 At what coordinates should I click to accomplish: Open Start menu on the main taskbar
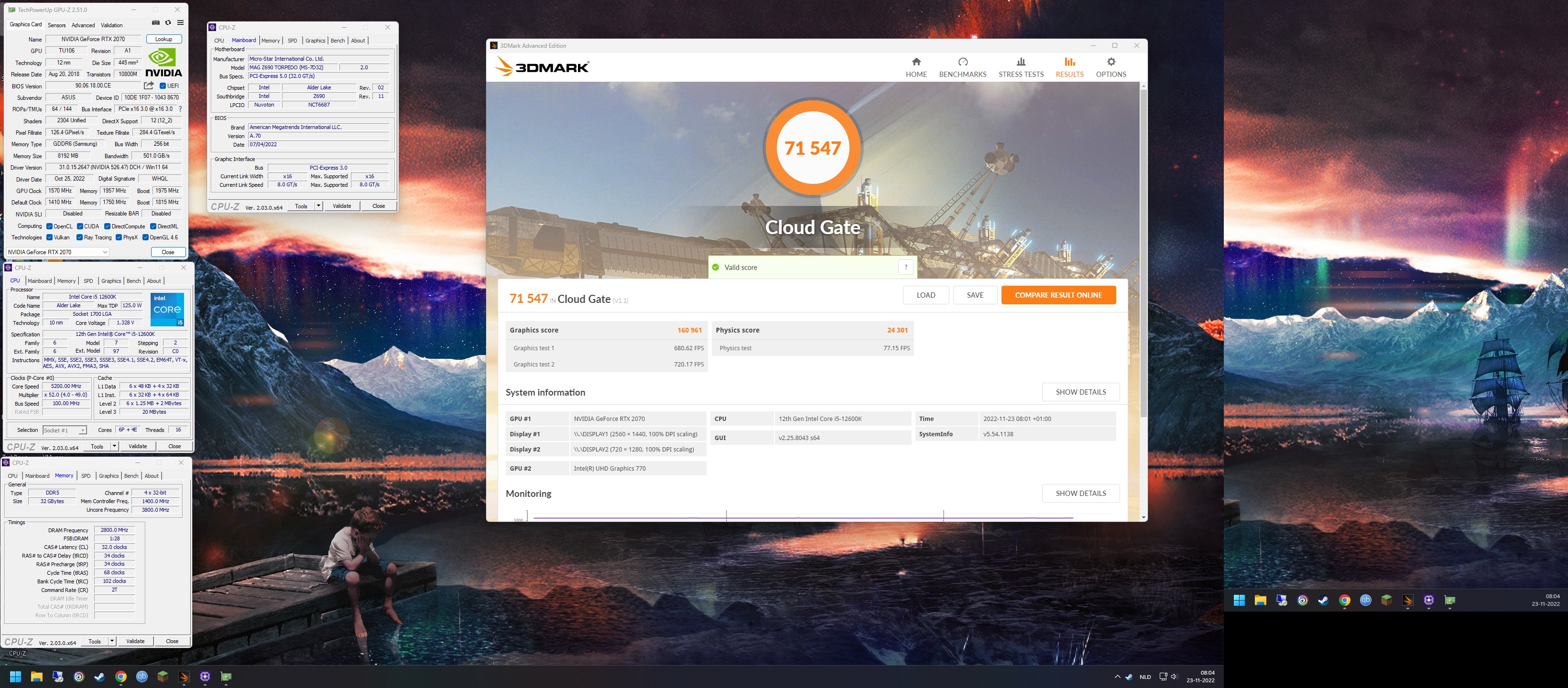(x=15, y=677)
